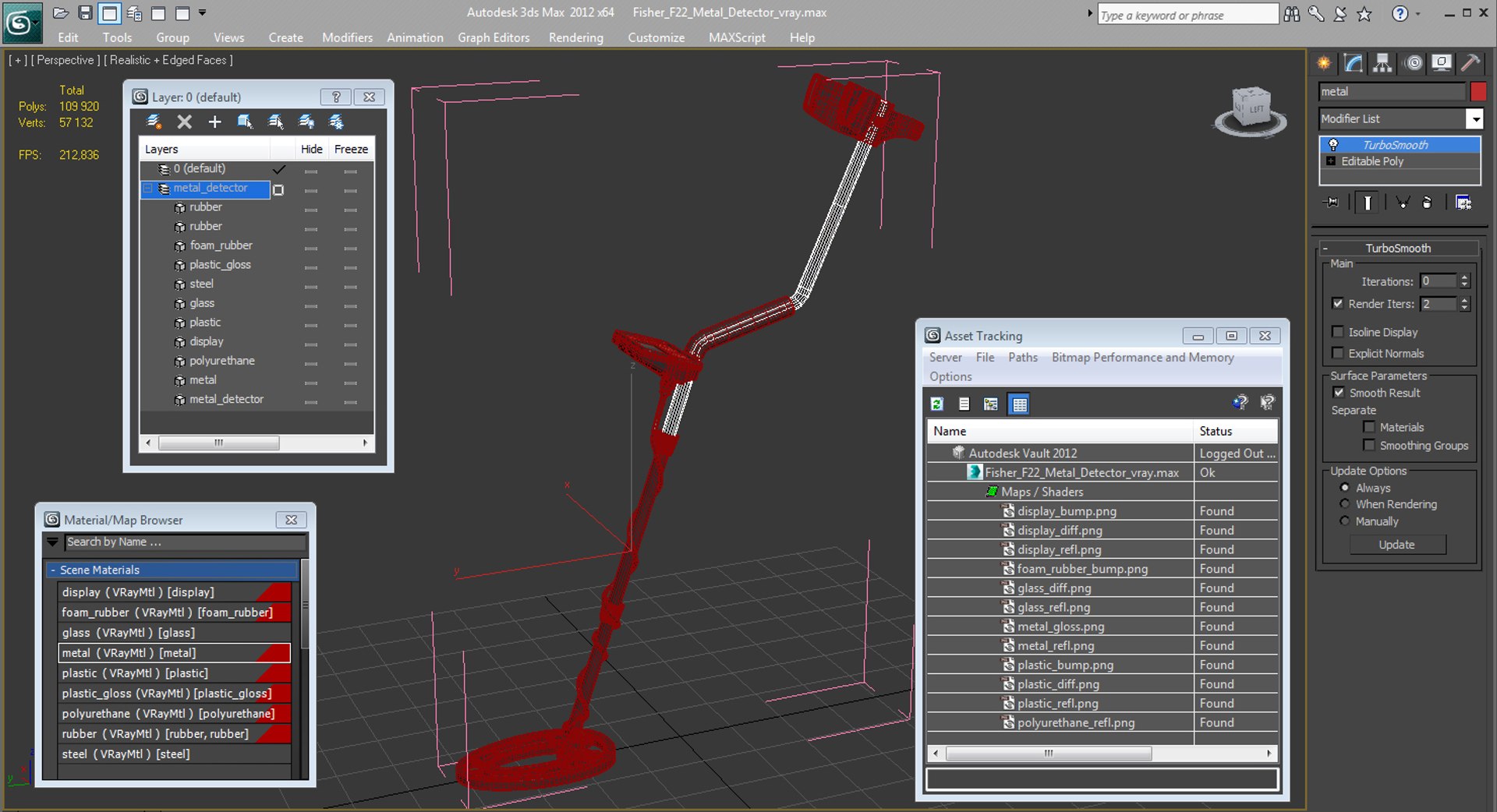Collapse the TurboSmooth rollout
The height and width of the screenshot is (812, 1497).
point(1399,249)
